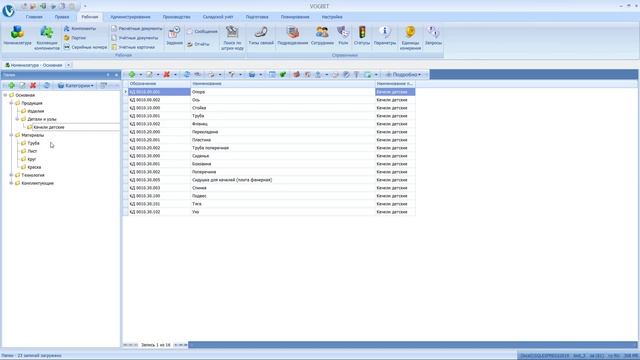Click the horizontal scrollbar under the grid
Viewport: 640px width, 360px height.
[412, 345]
